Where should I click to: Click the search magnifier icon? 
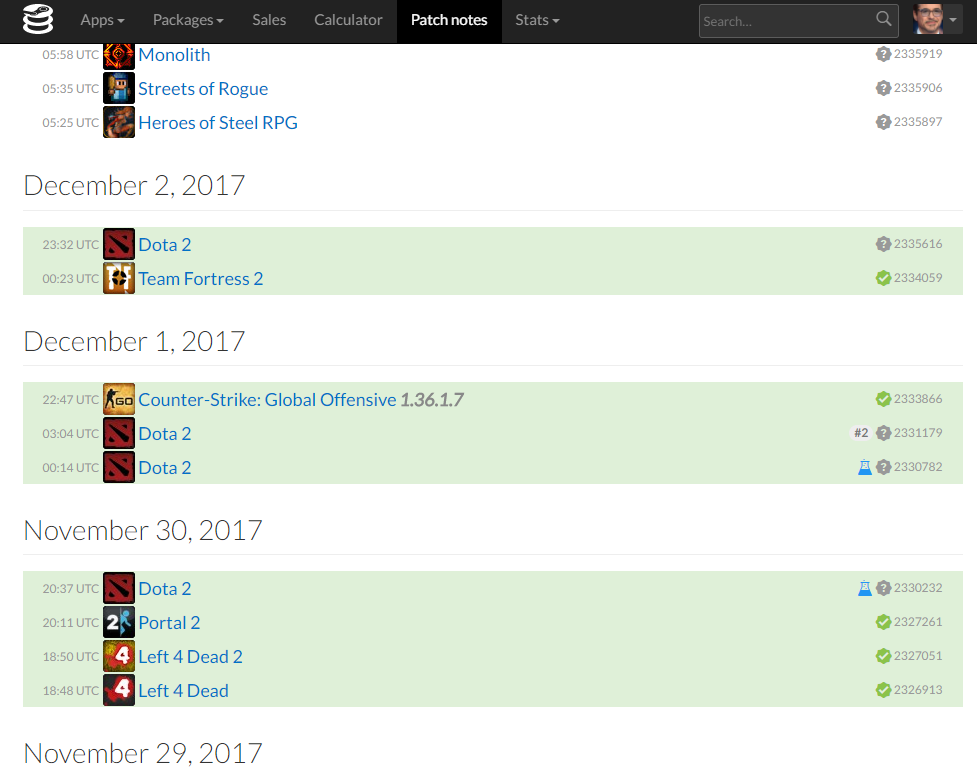tap(884, 19)
